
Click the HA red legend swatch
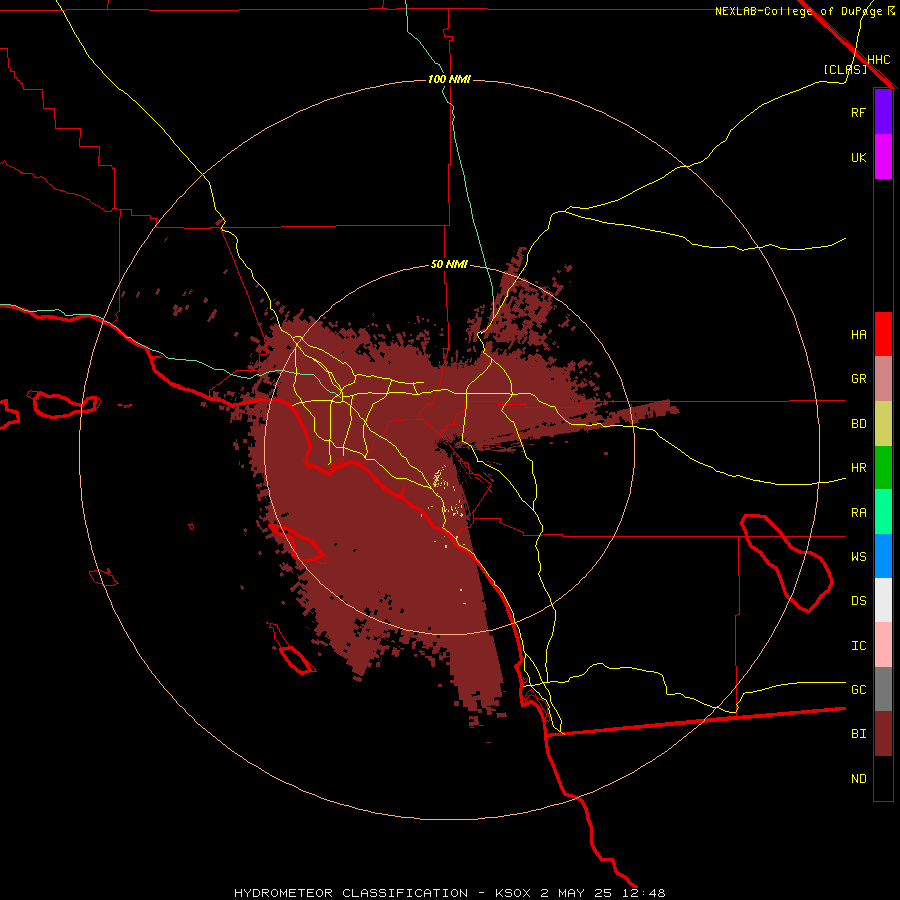click(x=883, y=334)
